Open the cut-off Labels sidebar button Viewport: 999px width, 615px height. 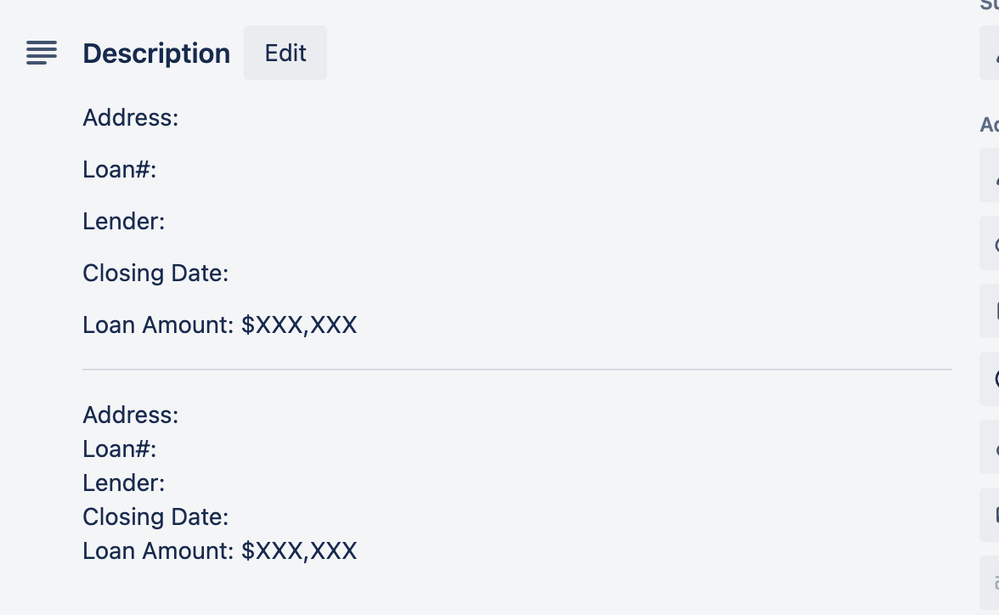click(x=989, y=243)
